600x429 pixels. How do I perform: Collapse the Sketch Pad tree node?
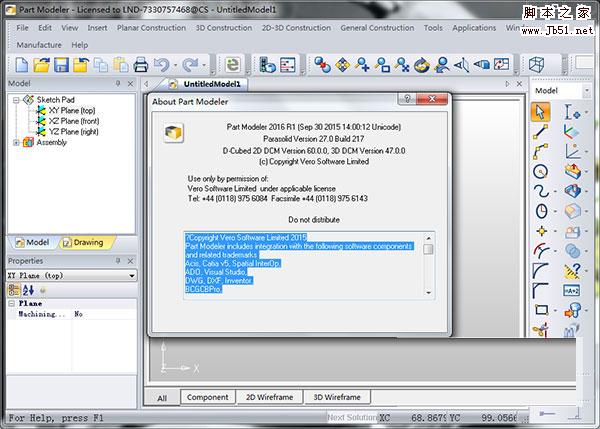click(16, 100)
